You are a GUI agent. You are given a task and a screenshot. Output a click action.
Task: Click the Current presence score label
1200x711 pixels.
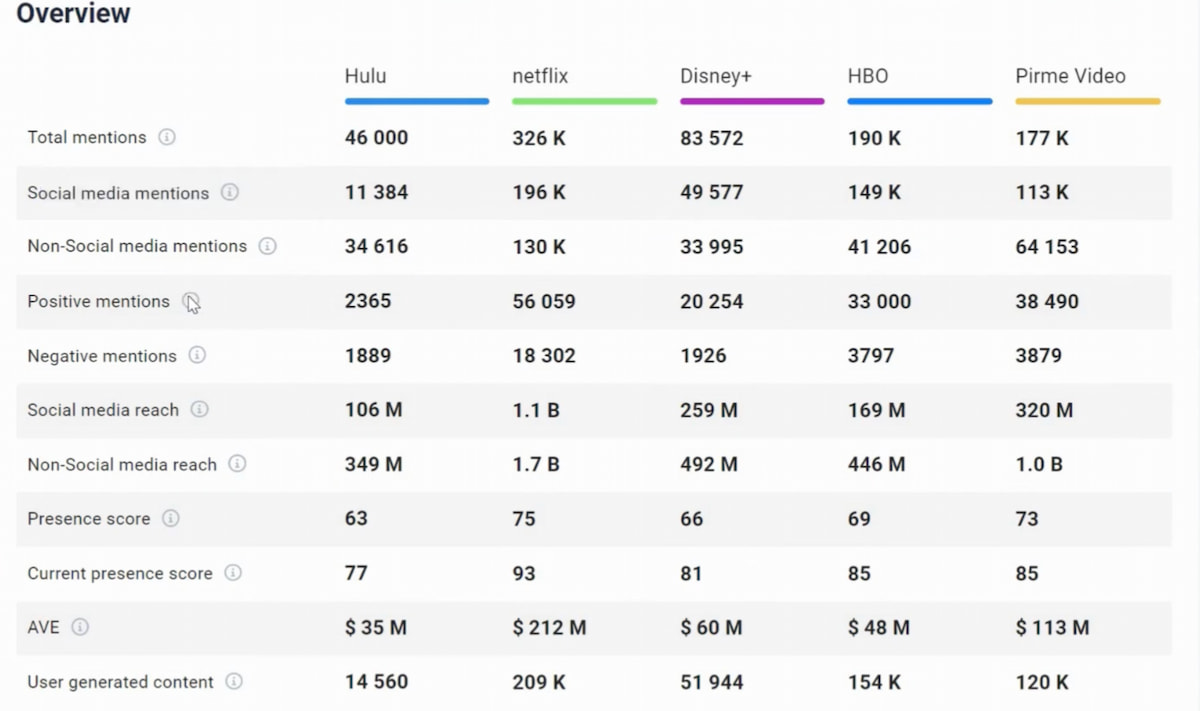120,573
